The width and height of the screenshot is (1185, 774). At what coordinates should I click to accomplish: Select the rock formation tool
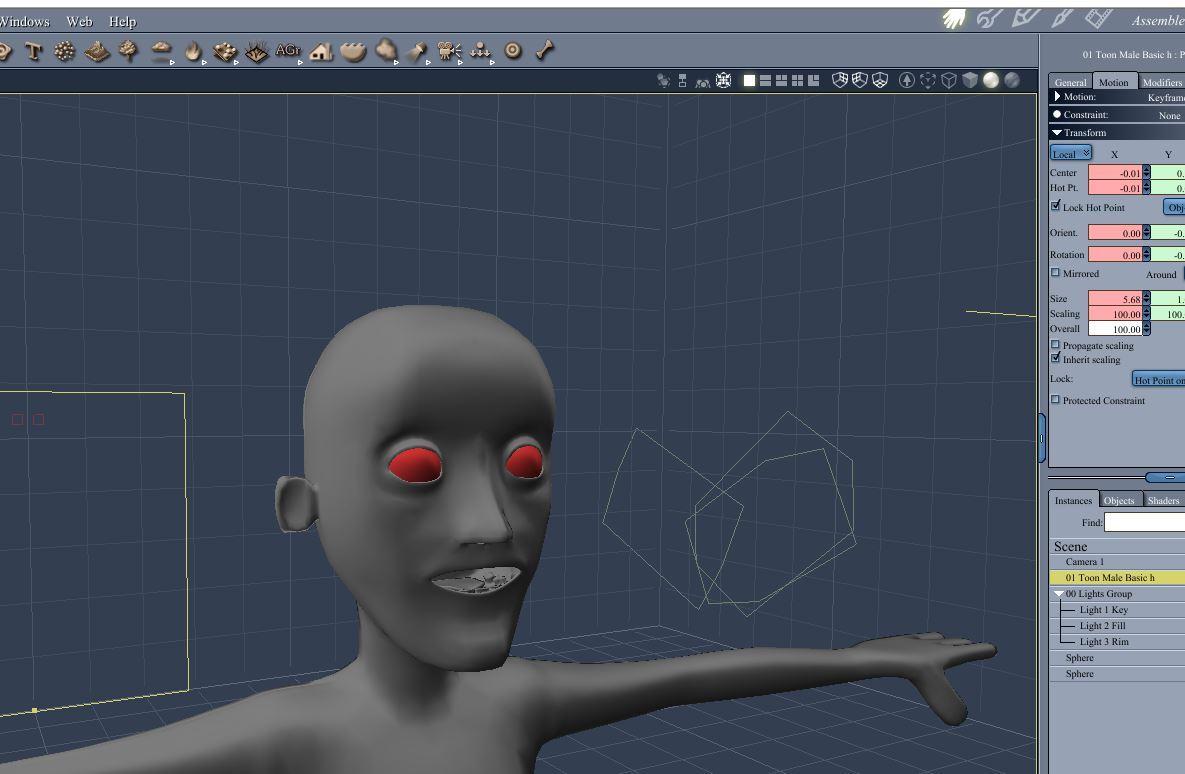(x=386, y=51)
